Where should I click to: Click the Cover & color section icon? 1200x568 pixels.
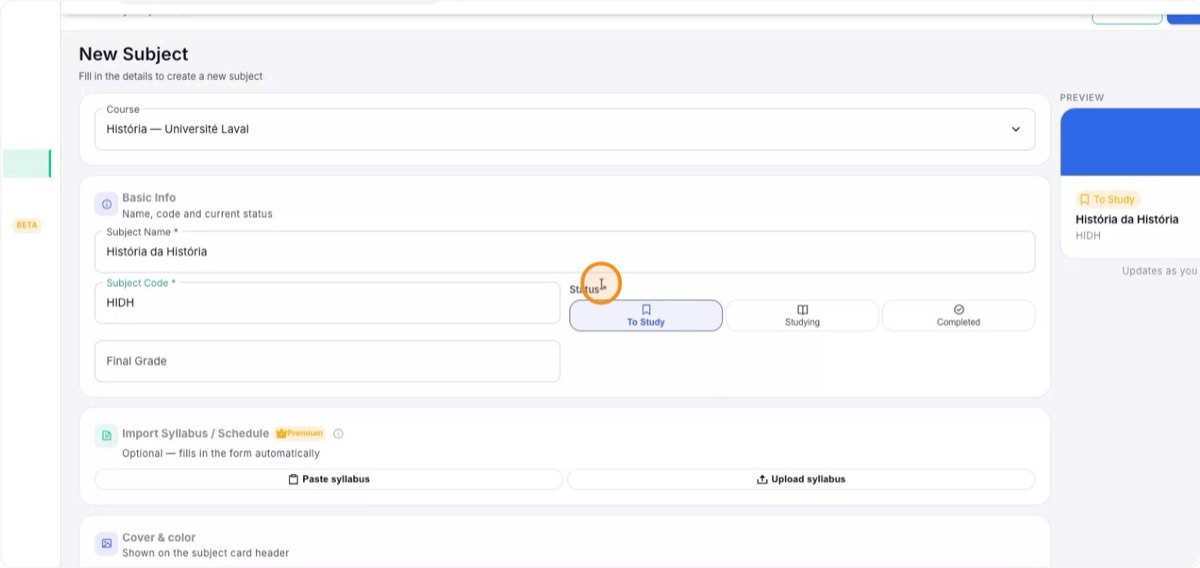[x=106, y=544]
